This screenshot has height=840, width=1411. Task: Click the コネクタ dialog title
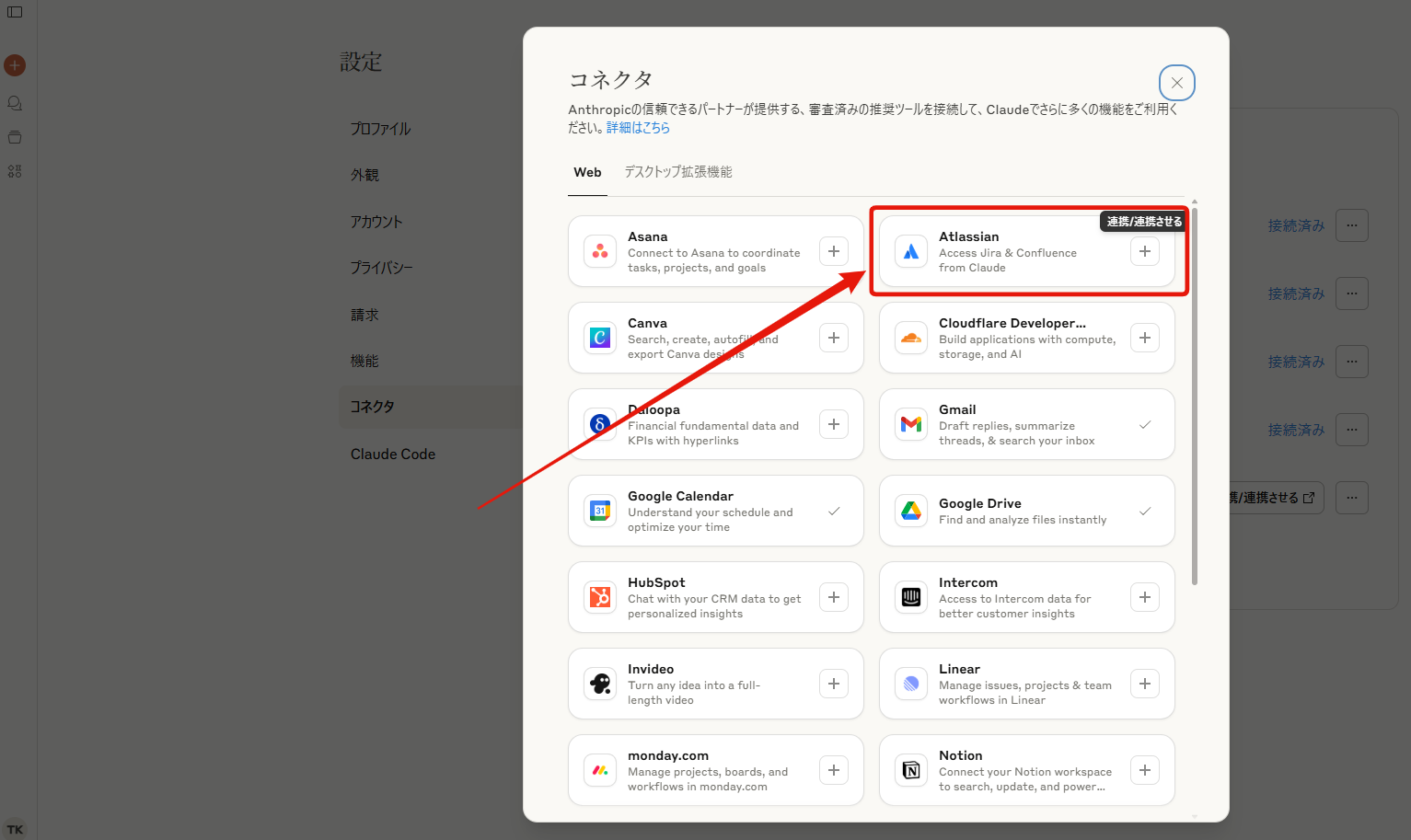pyautogui.click(x=611, y=79)
